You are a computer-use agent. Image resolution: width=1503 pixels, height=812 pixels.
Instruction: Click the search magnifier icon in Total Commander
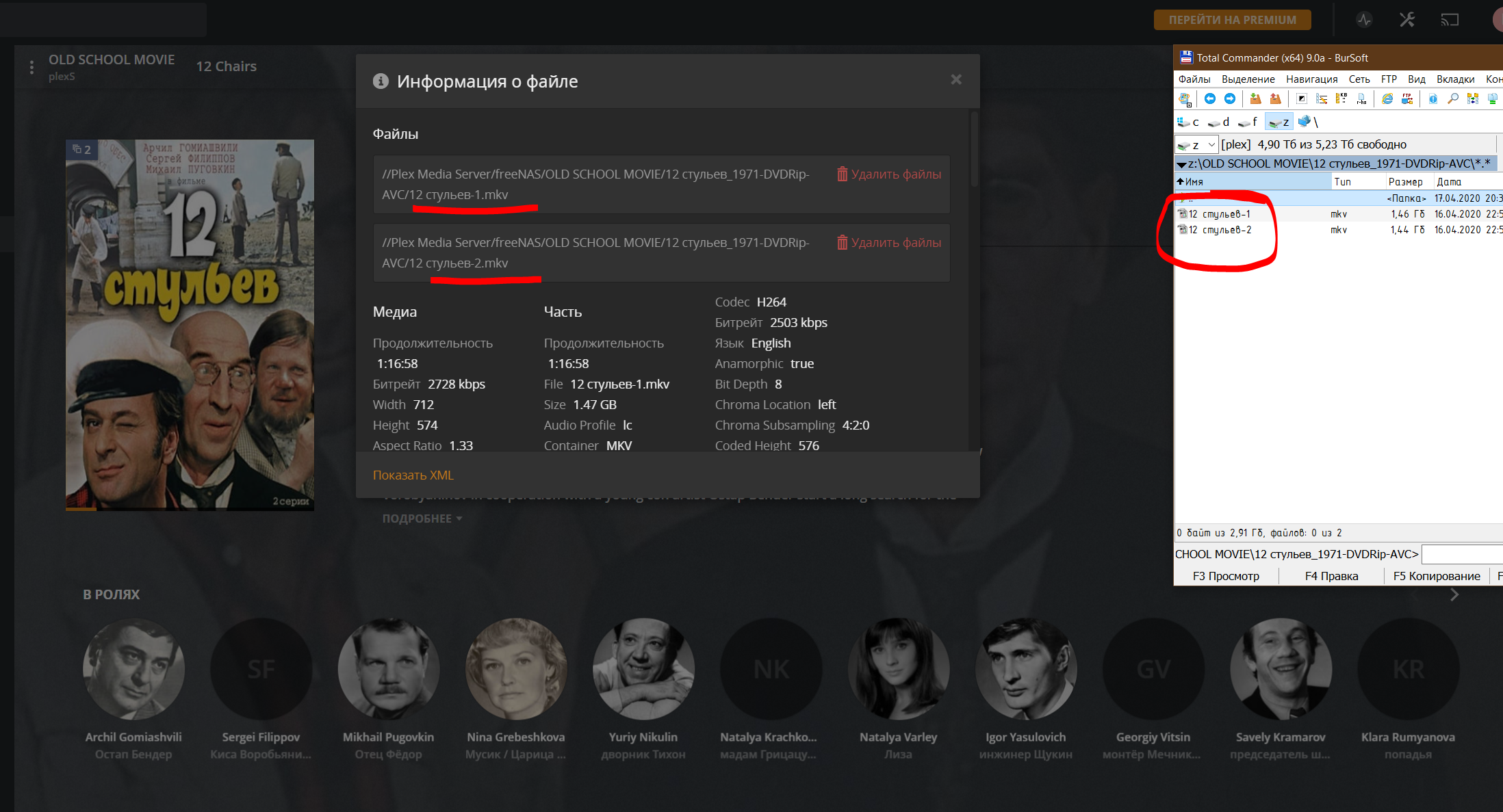(1452, 99)
